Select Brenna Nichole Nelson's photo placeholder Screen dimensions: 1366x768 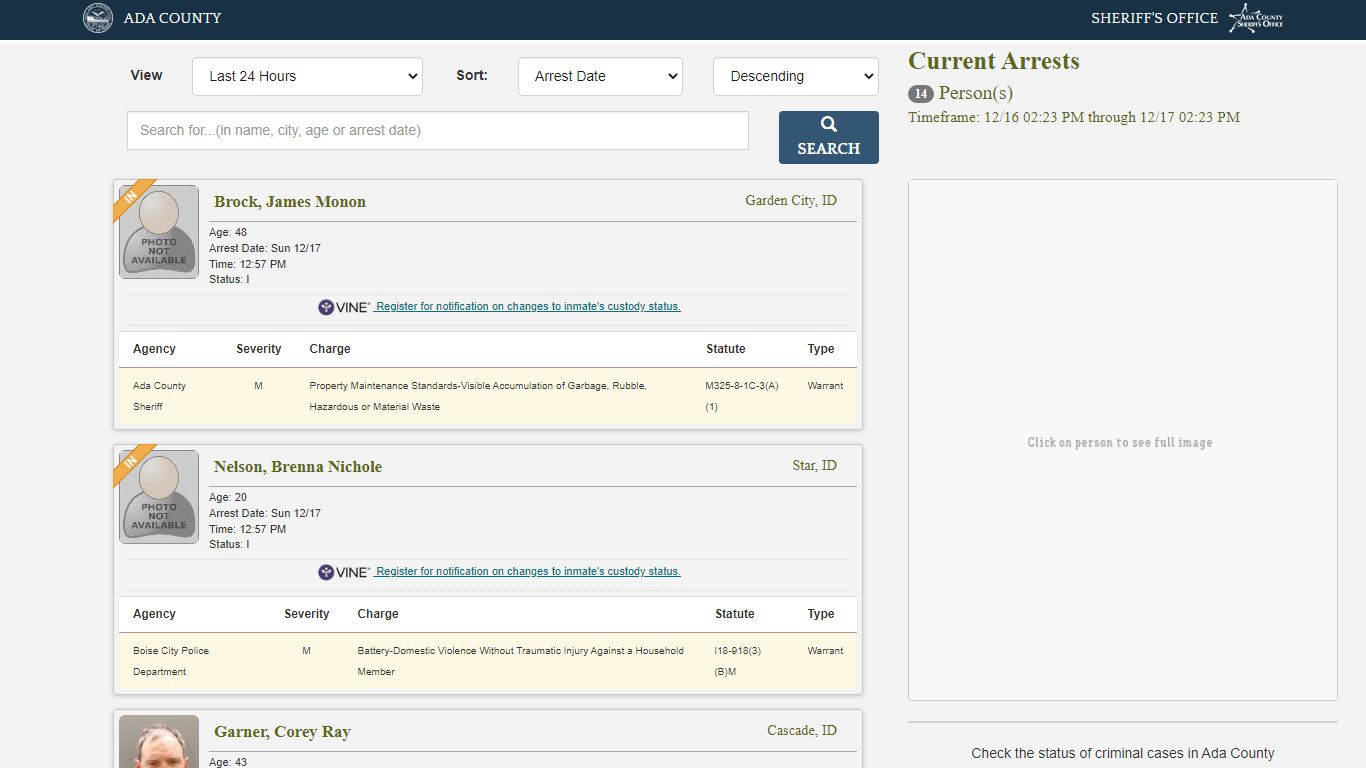click(159, 497)
